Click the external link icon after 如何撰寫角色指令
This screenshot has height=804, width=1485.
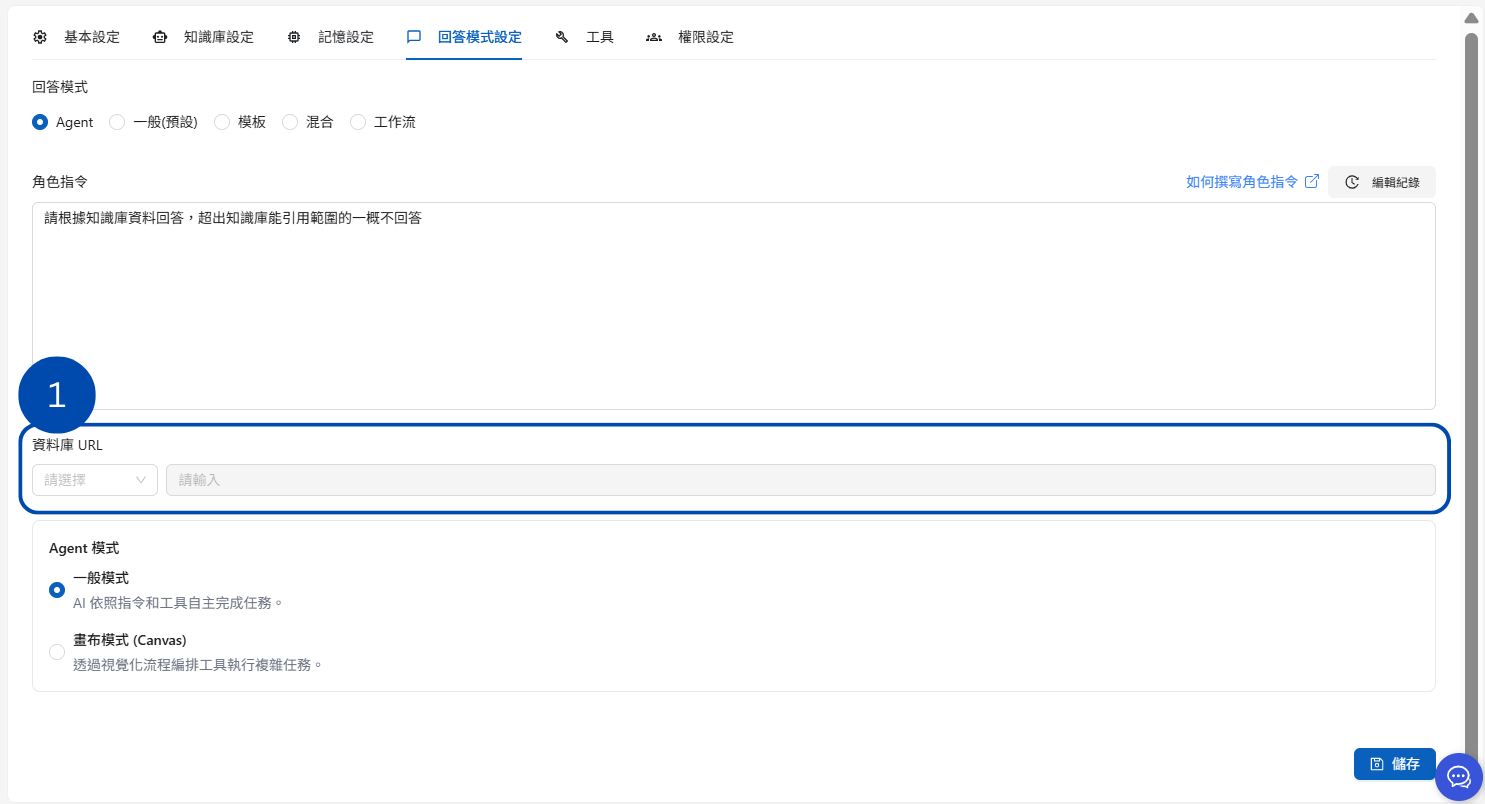click(x=1312, y=181)
